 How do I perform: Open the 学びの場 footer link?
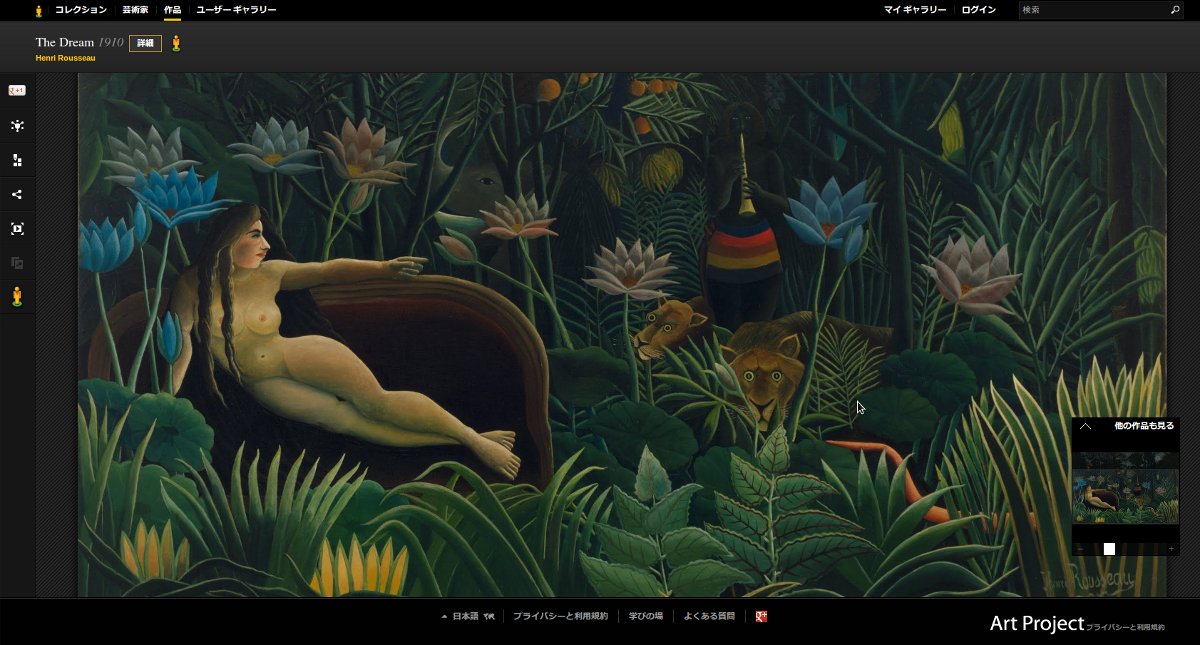[x=646, y=616]
